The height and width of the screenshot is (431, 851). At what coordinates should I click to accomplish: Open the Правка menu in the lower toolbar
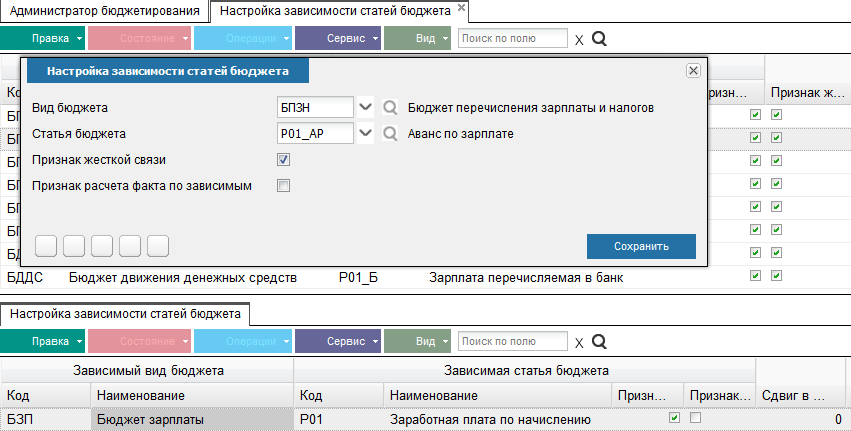tap(43, 341)
